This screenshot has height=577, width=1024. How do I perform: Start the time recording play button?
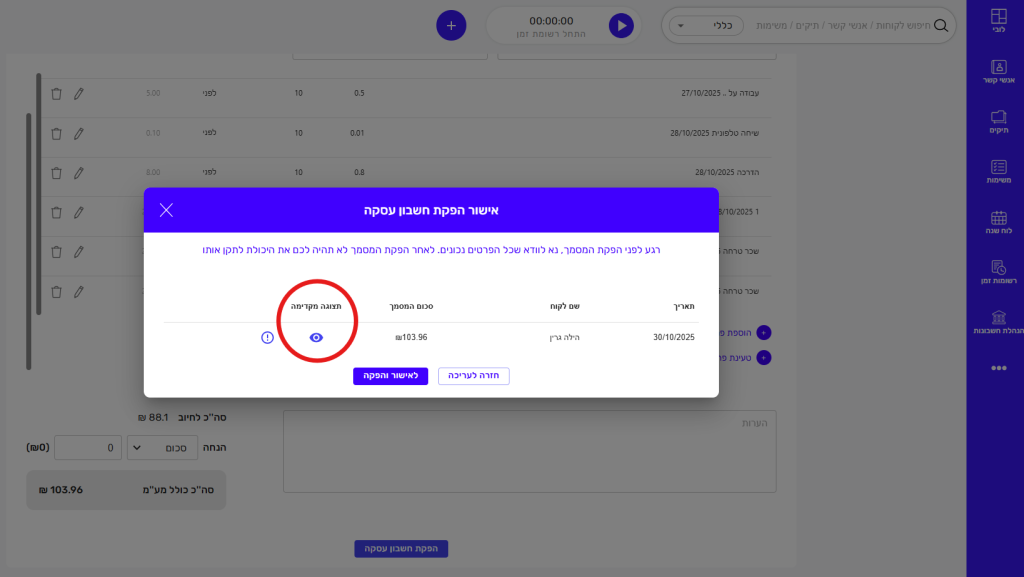[x=621, y=25]
